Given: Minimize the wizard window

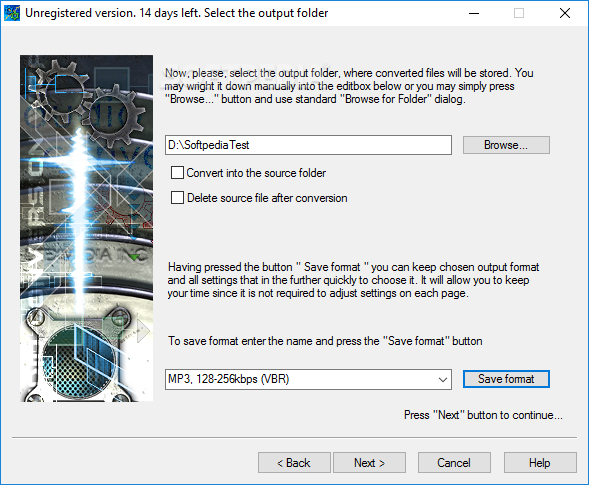Looking at the screenshot, I should pos(474,13).
